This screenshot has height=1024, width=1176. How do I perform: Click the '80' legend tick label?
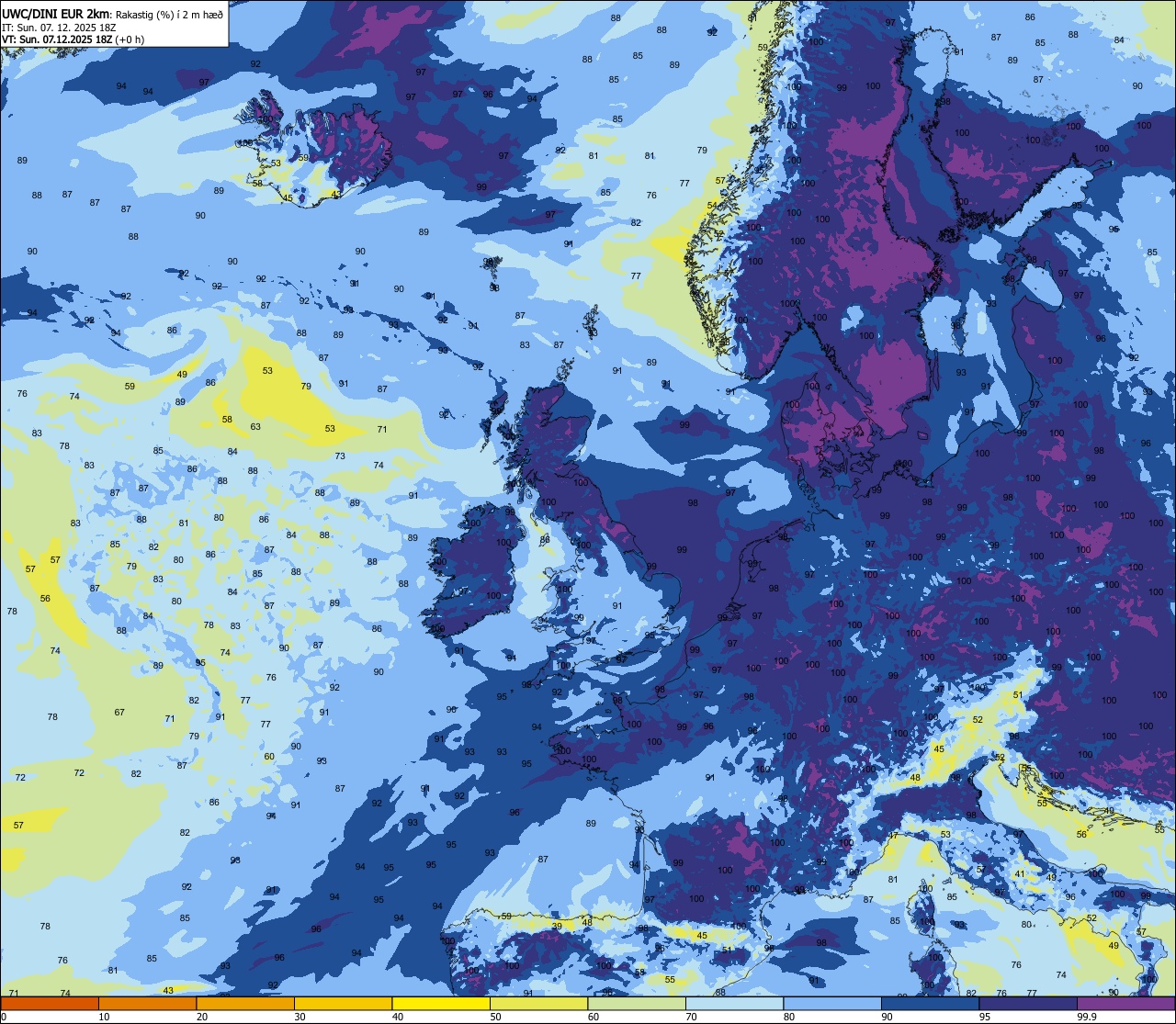[789, 1017]
